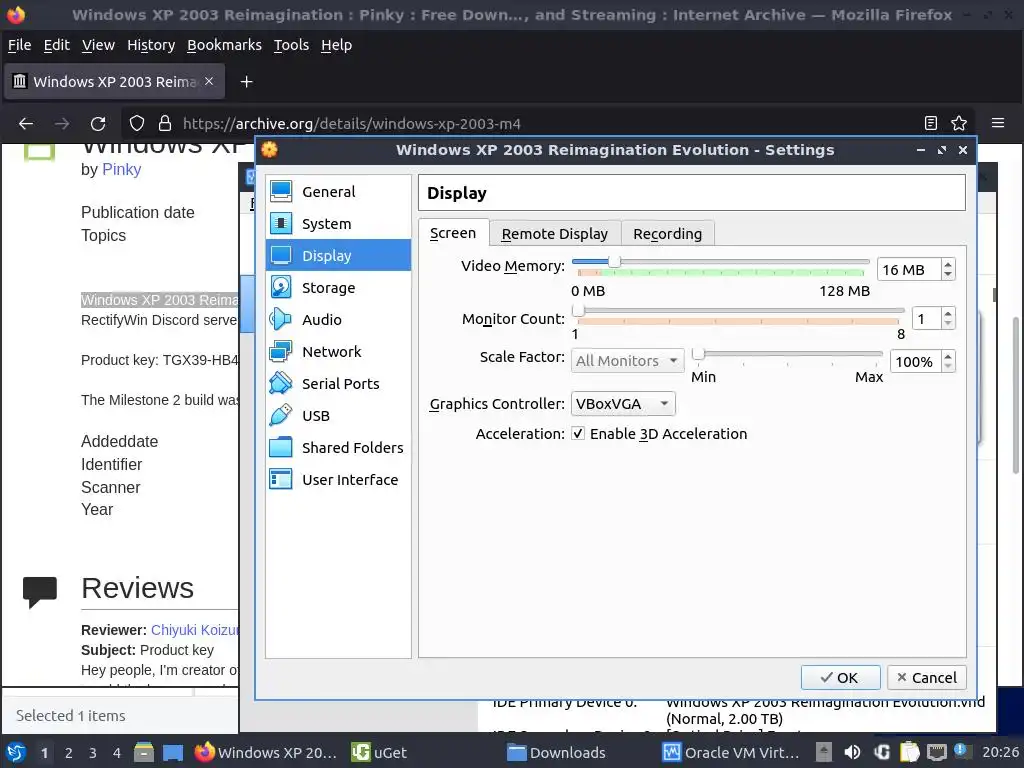Image resolution: width=1024 pixels, height=768 pixels.
Task: Click Firefox forward arrow button
Action: (62, 123)
